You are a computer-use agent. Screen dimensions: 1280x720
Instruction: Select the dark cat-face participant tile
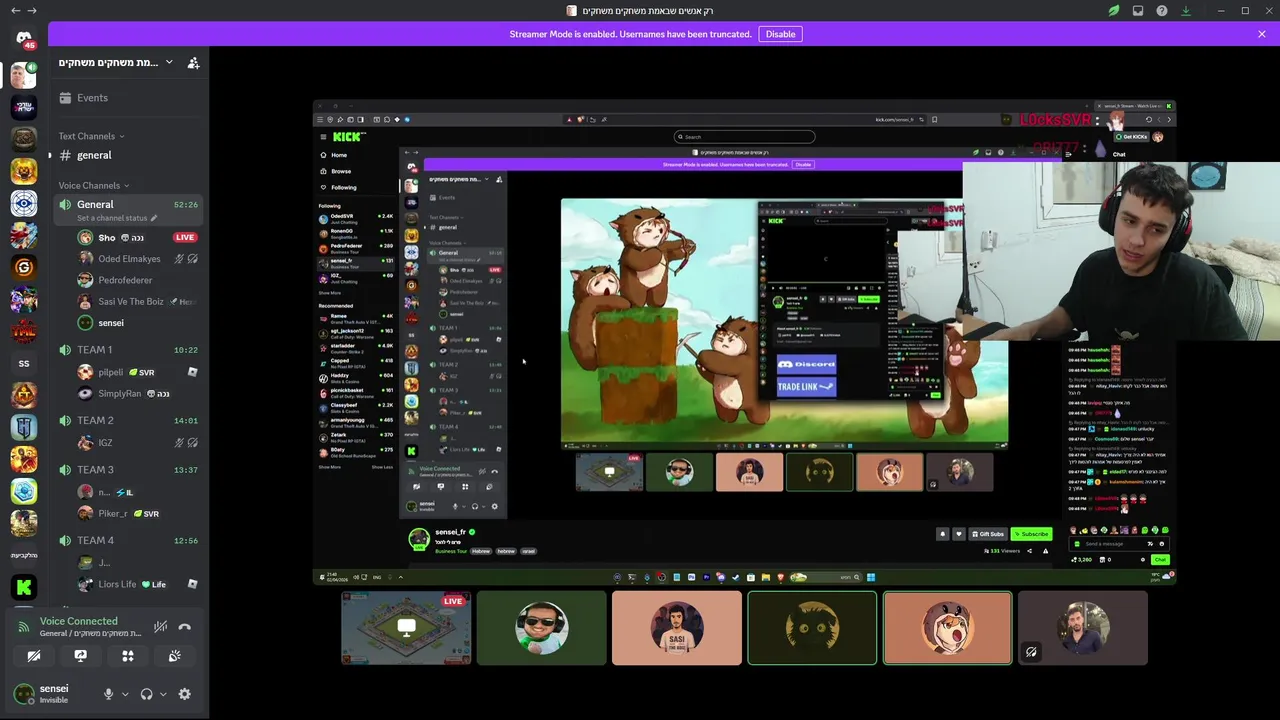812,628
